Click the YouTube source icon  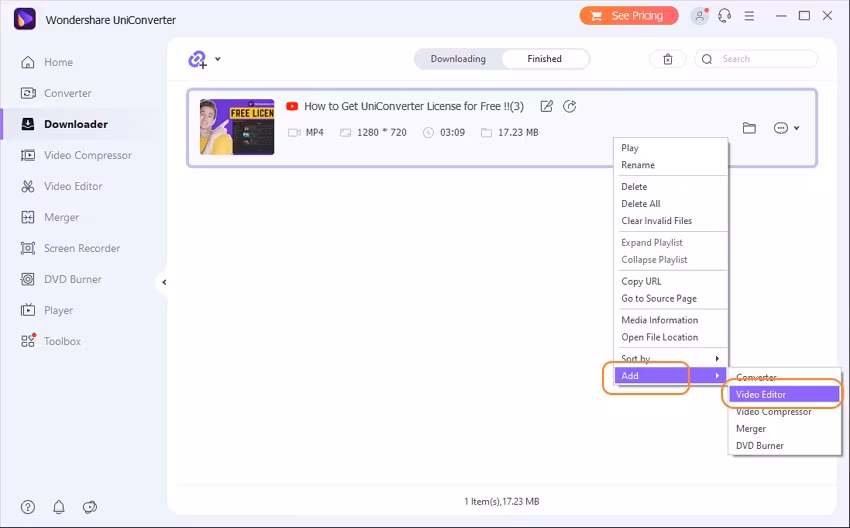pos(292,106)
